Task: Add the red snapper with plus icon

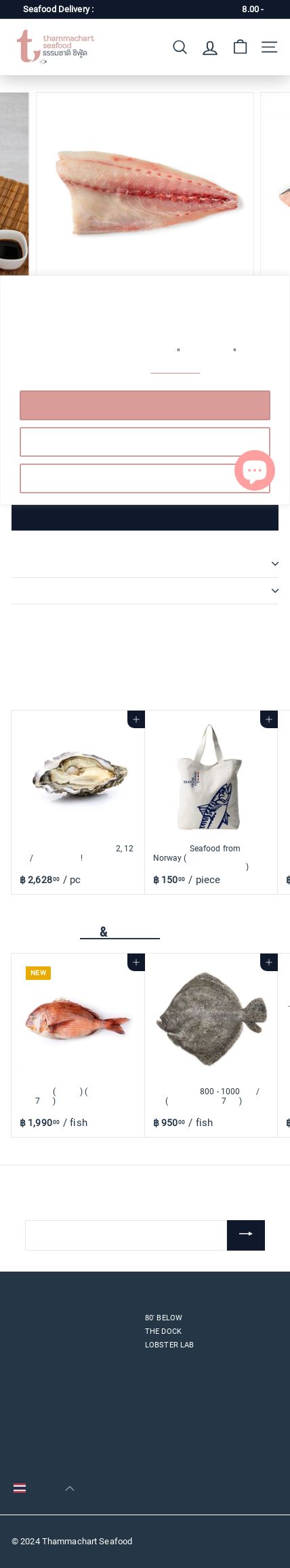Action: coord(136,962)
